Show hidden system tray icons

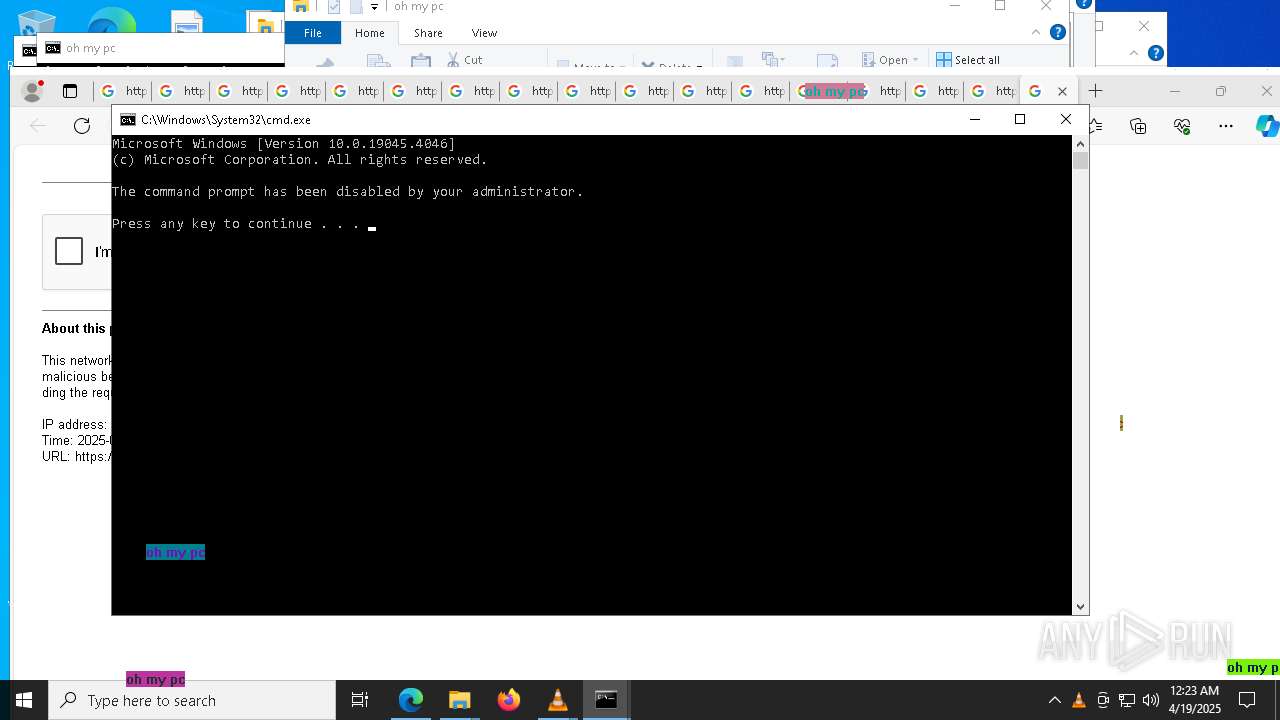coord(1054,700)
